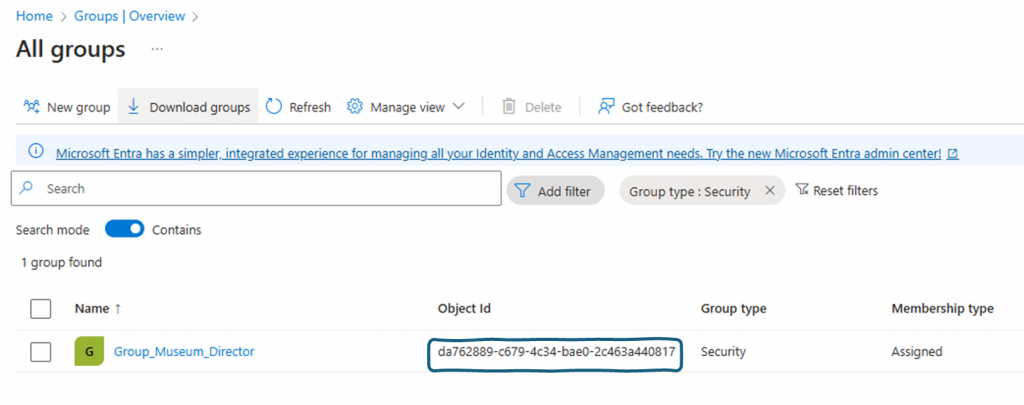Click the green G group avatar icon

point(89,352)
